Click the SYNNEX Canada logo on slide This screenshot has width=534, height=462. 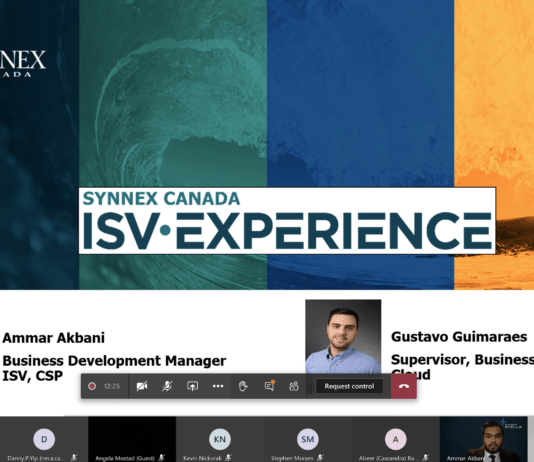click(22, 64)
